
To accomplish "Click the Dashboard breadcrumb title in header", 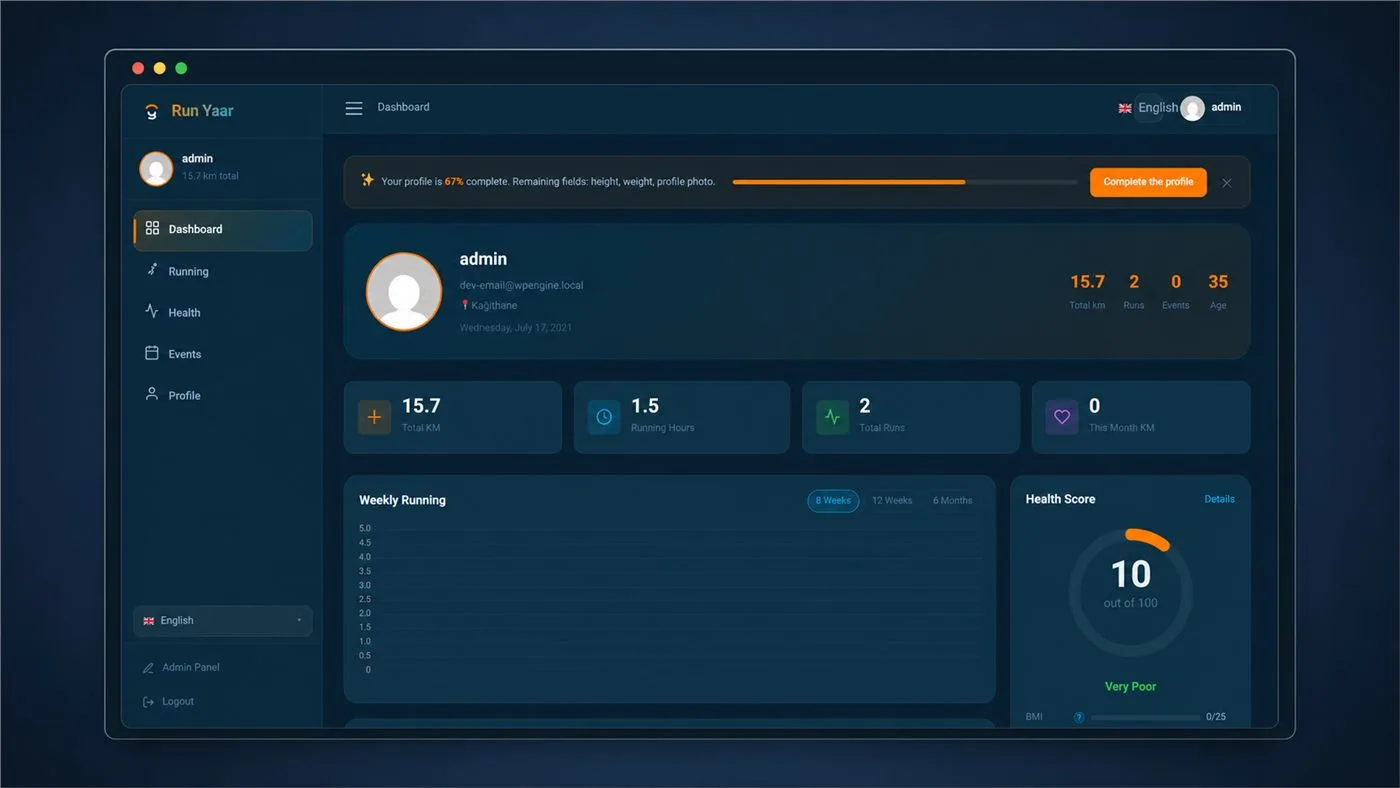I will [403, 107].
